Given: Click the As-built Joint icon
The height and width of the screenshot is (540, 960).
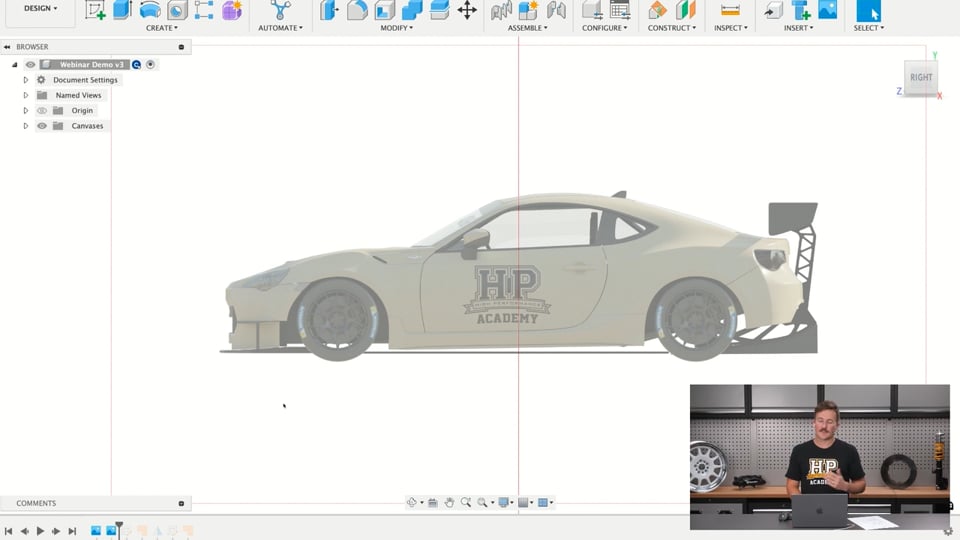Looking at the screenshot, I should coord(556,10).
